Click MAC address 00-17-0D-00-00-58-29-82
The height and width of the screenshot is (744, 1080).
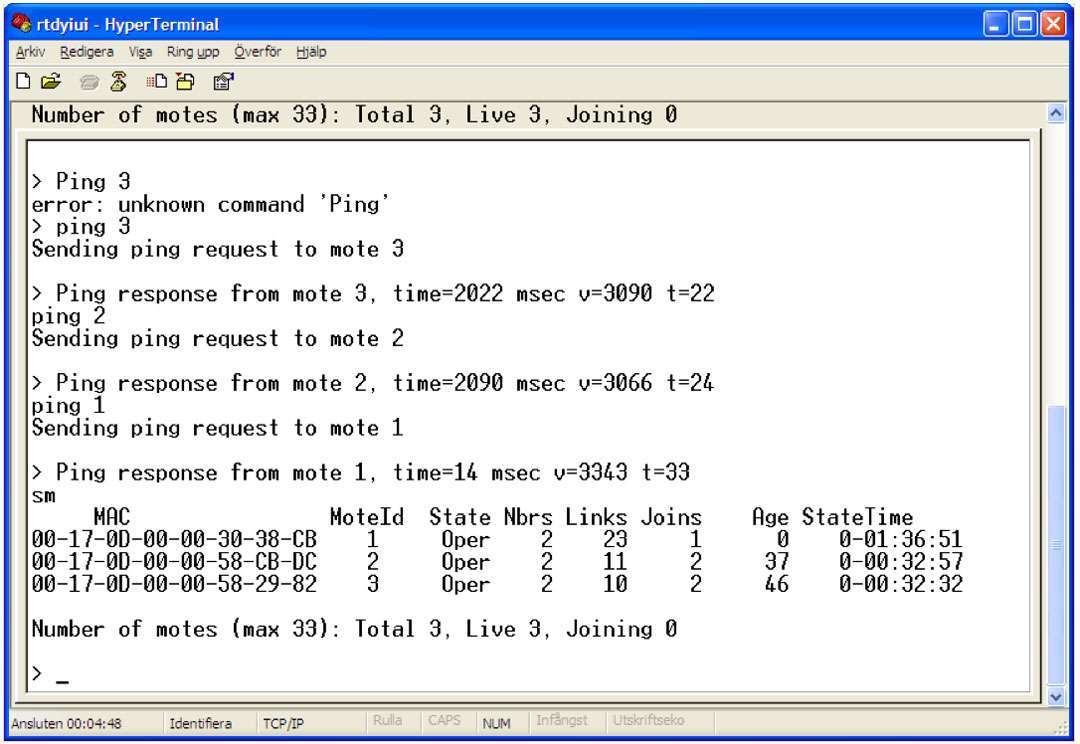(174, 584)
